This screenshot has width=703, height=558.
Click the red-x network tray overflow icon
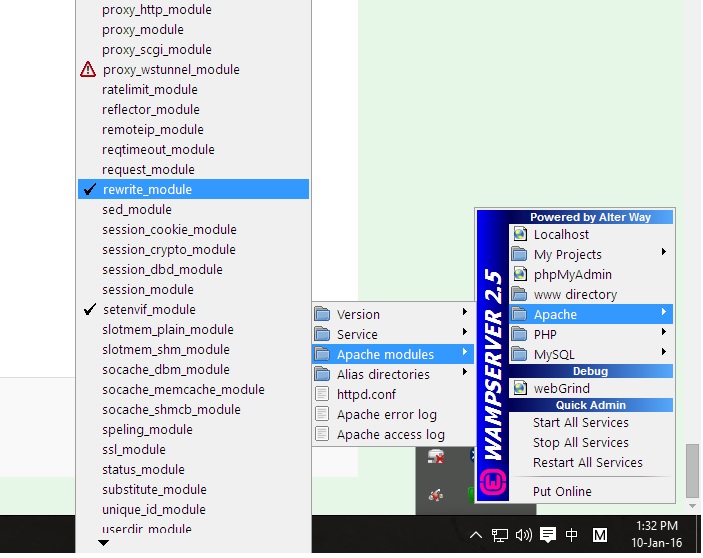pyautogui.click(x=435, y=457)
